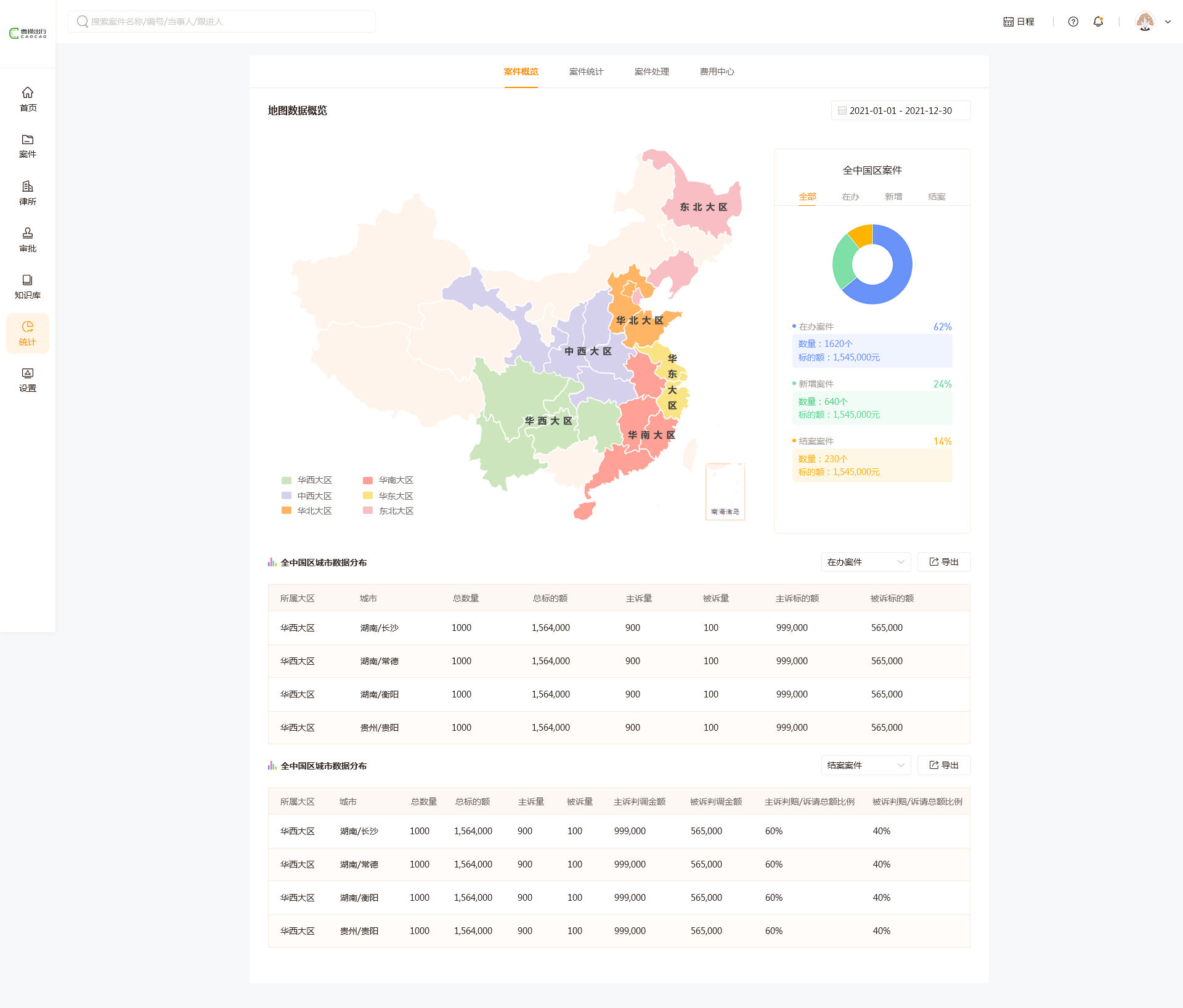Select the 新增 tab in 全中国区案件
This screenshot has width=1183, height=1008.
click(893, 197)
